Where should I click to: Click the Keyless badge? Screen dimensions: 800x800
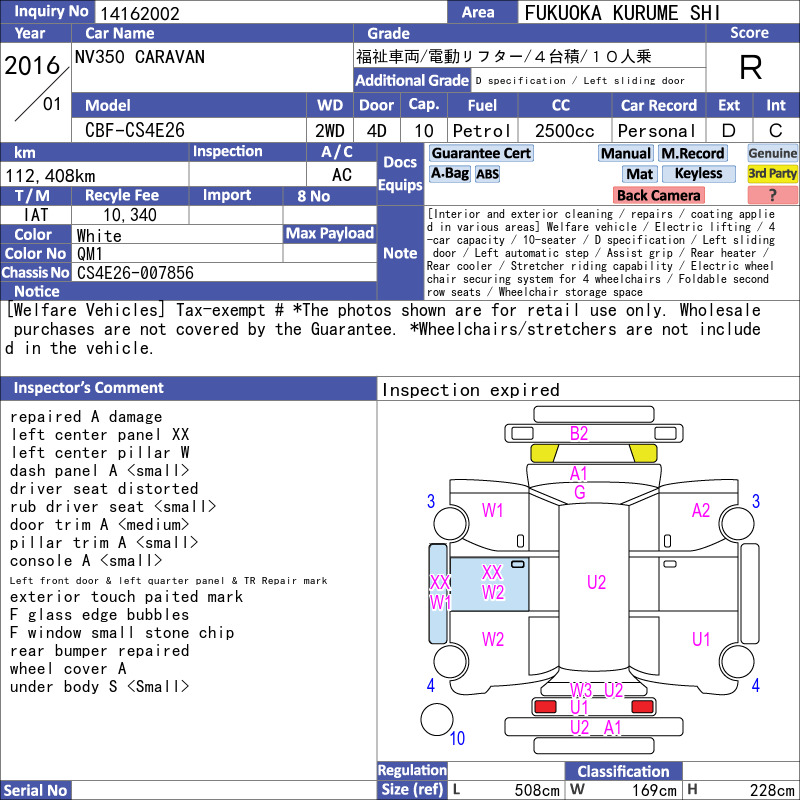pos(698,174)
